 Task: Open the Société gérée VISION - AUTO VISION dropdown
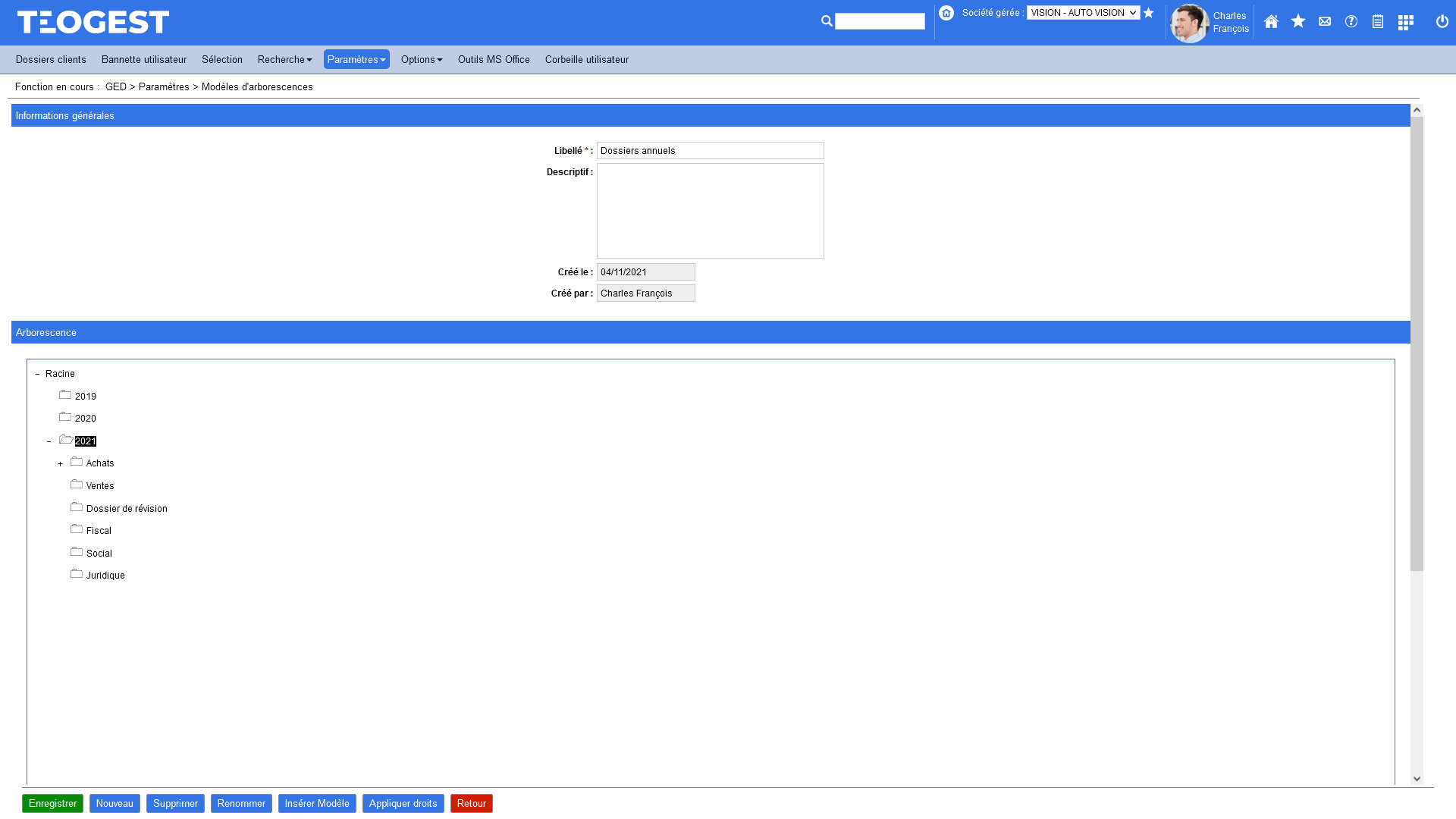1083,13
